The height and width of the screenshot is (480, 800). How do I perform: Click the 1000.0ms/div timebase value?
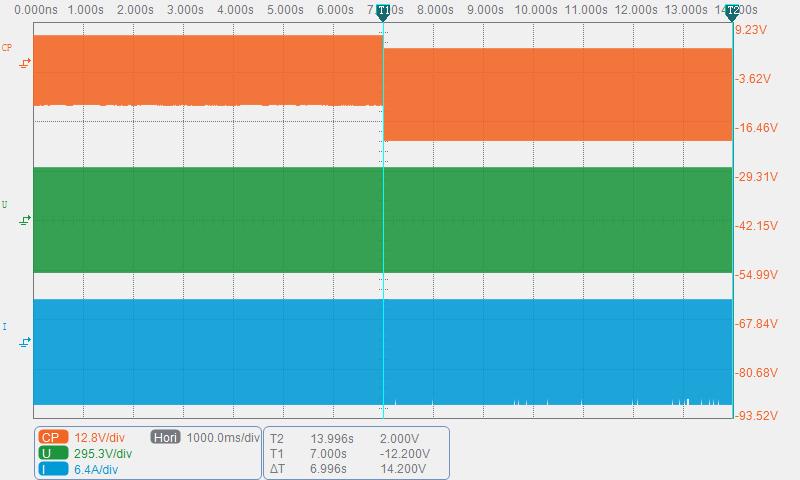tap(223, 438)
